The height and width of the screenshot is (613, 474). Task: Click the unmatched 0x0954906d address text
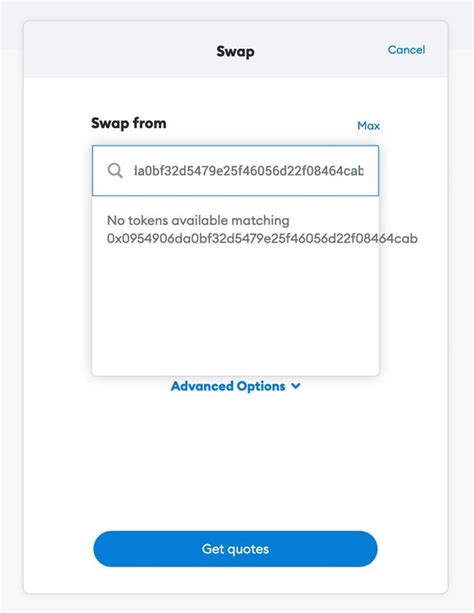[x=262, y=238]
